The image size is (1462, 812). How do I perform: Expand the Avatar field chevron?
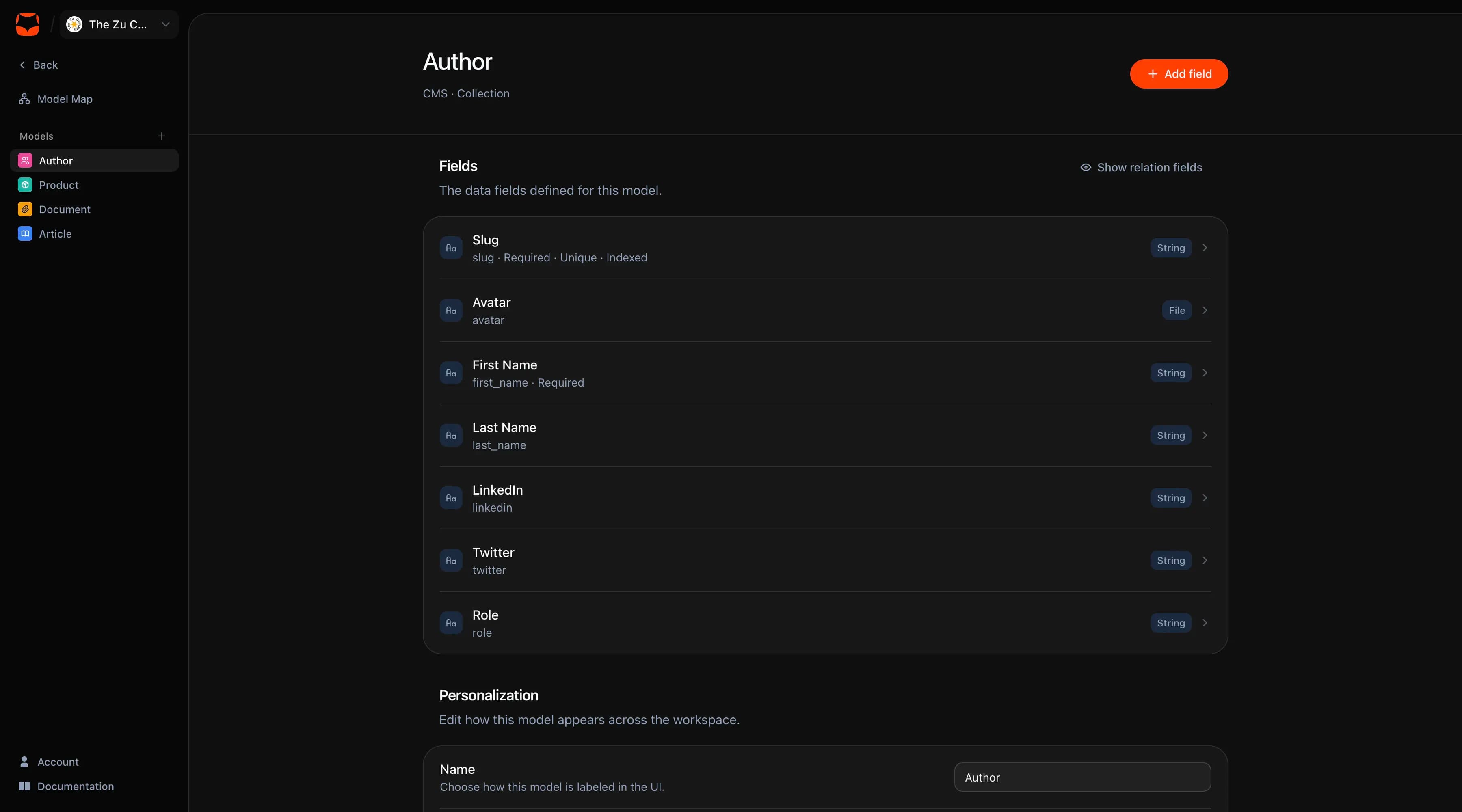point(1205,311)
